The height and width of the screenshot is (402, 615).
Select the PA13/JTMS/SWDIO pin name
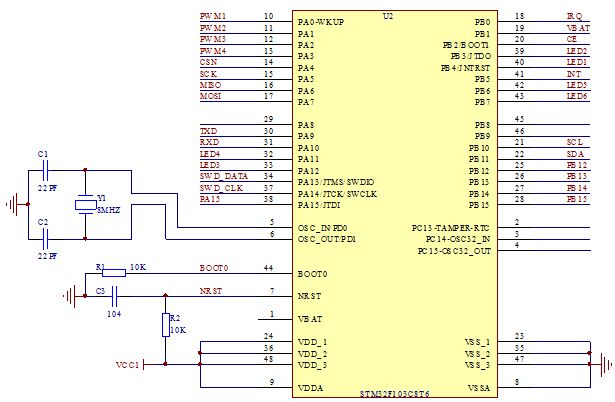click(x=336, y=182)
